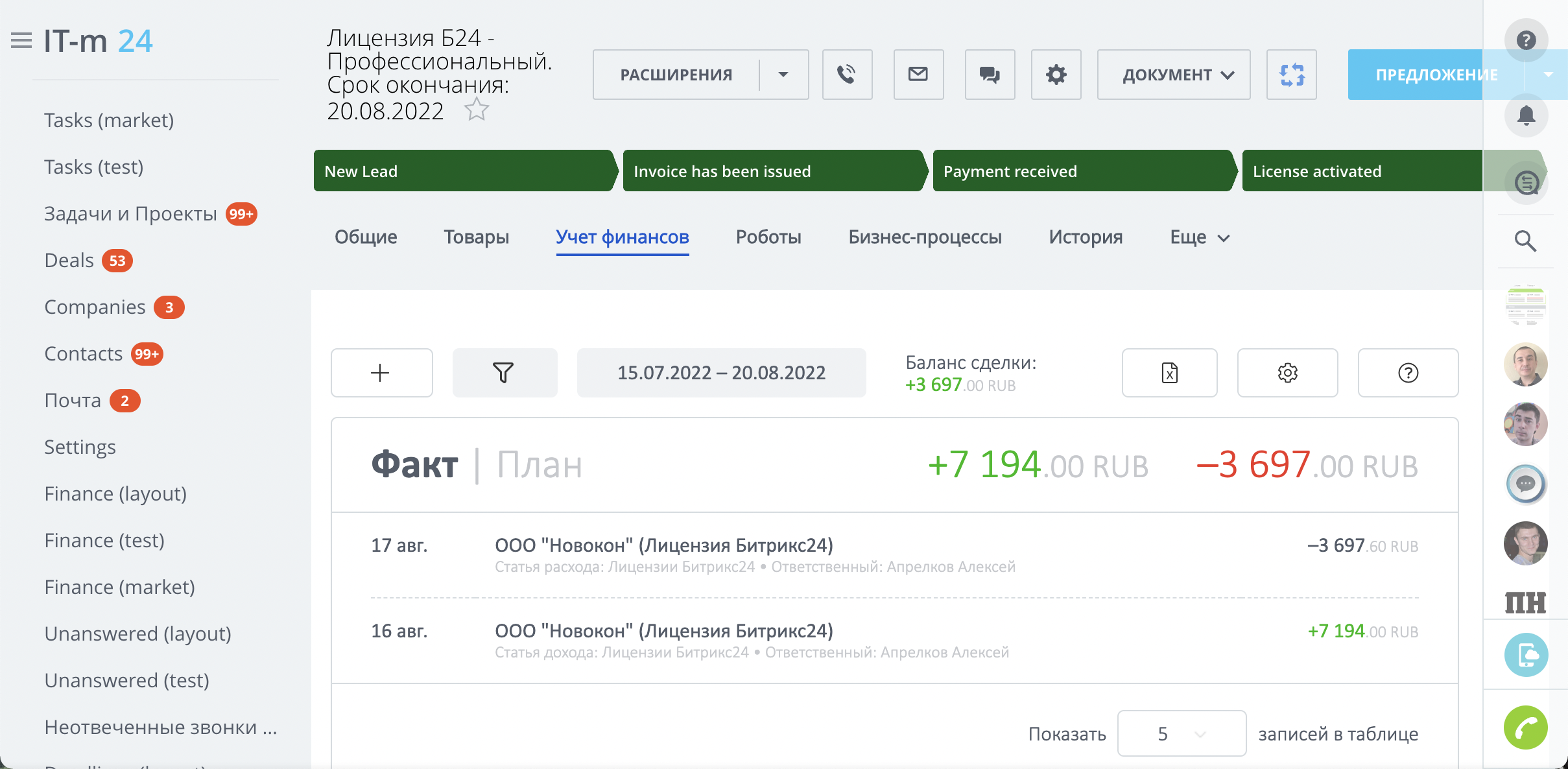Image resolution: width=1568 pixels, height=769 pixels.
Task: Open the email envelope icon button
Action: [918, 75]
